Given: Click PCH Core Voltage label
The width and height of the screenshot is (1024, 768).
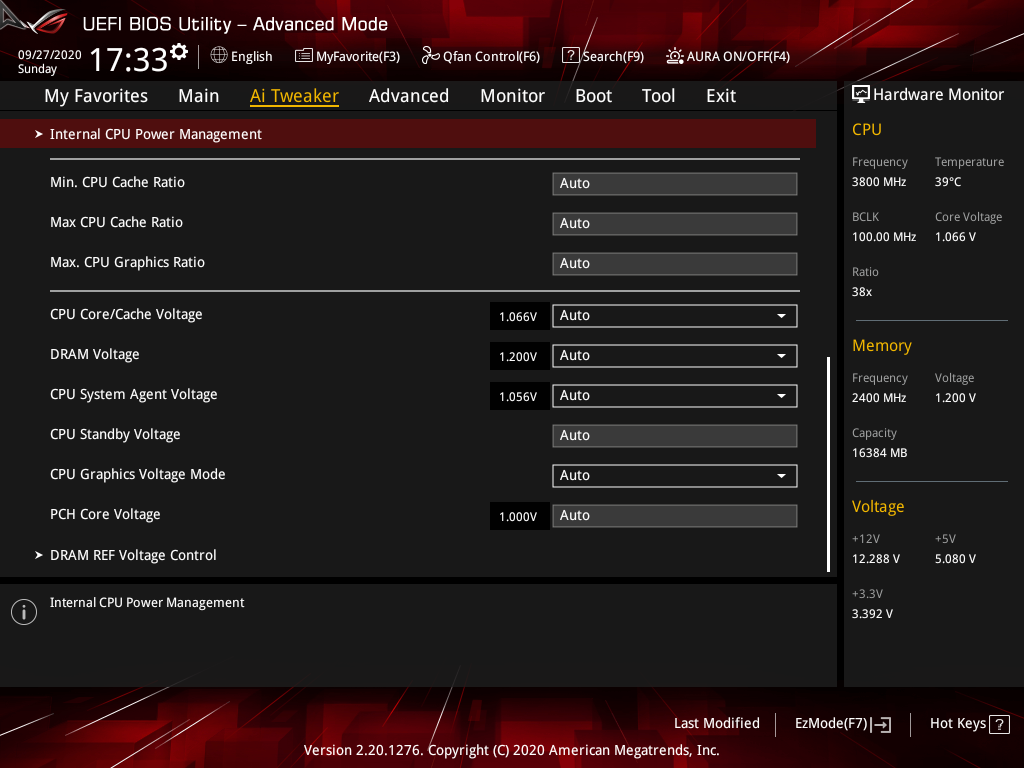Looking at the screenshot, I should pos(105,515).
